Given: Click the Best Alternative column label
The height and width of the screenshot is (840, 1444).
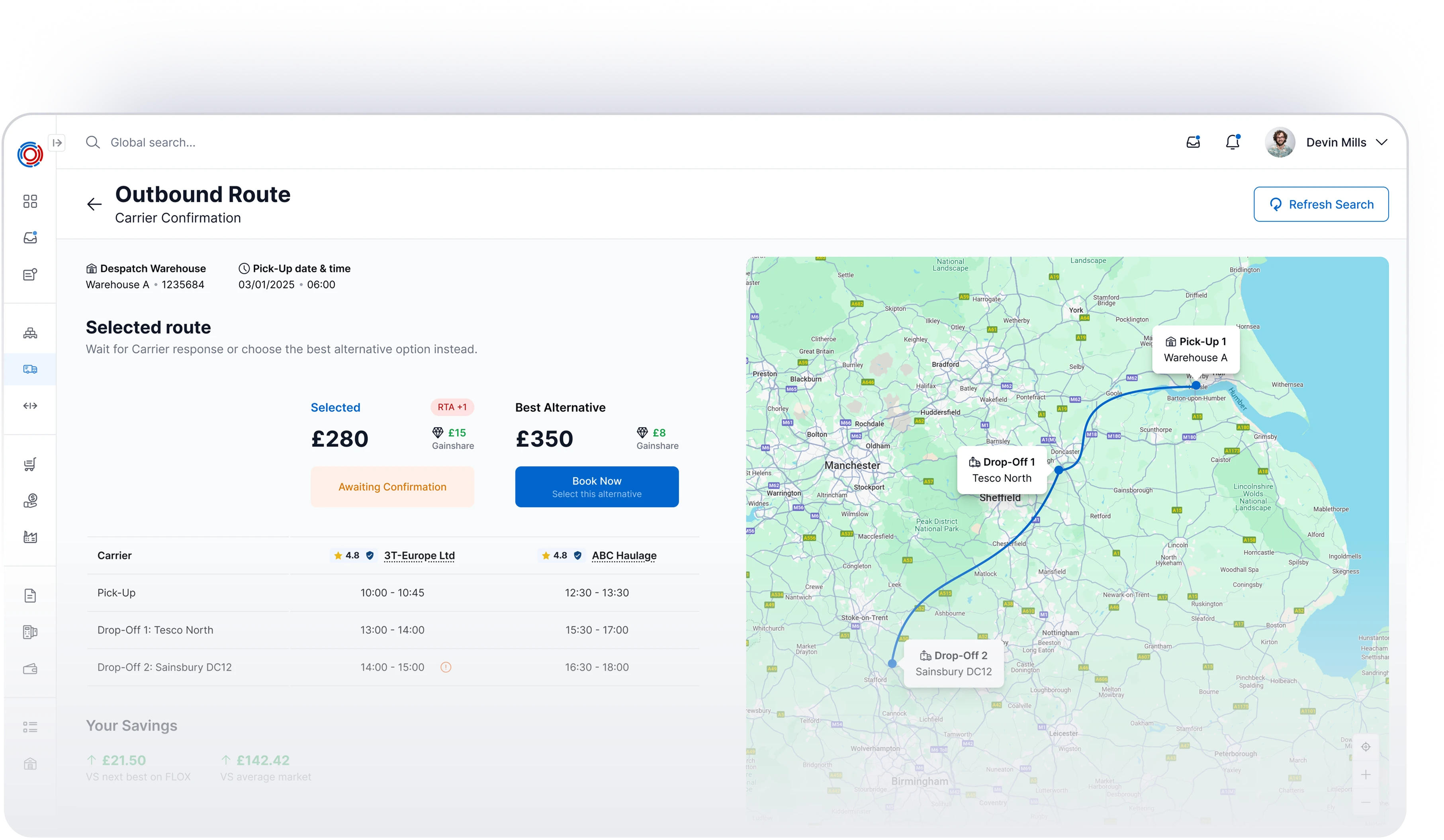Looking at the screenshot, I should pos(560,407).
